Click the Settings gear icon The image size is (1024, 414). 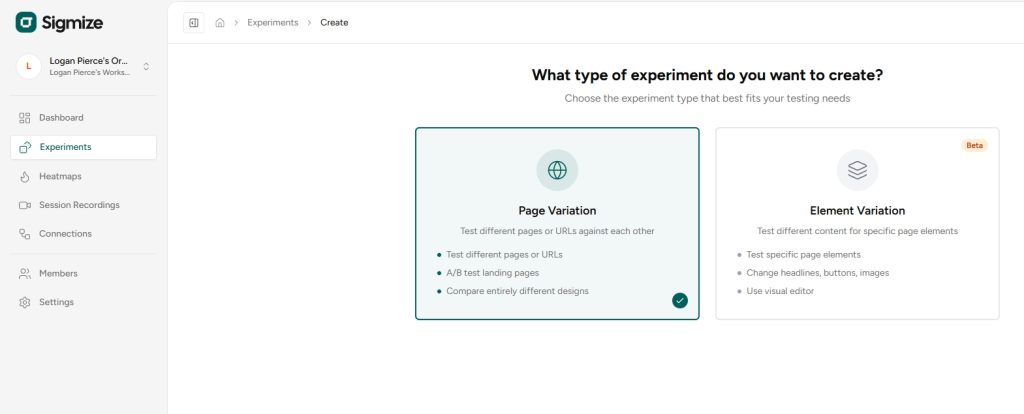click(x=25, y=302)
